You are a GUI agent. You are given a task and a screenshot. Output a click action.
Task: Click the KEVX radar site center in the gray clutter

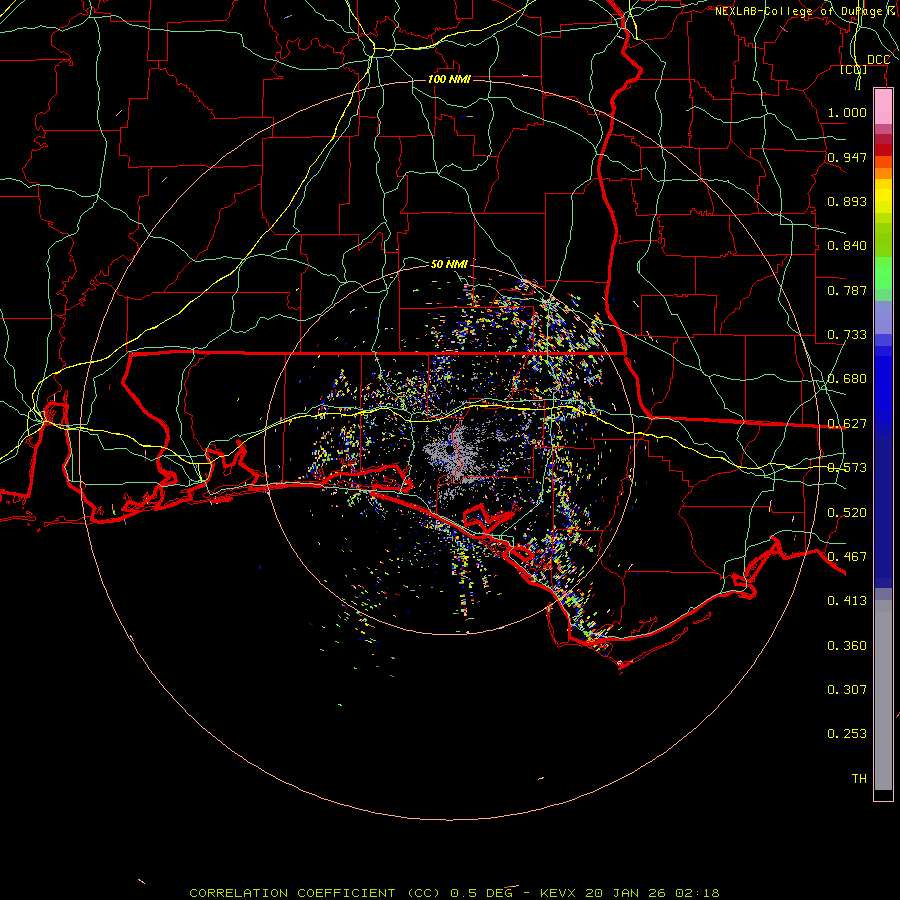(x=449, y=452)
